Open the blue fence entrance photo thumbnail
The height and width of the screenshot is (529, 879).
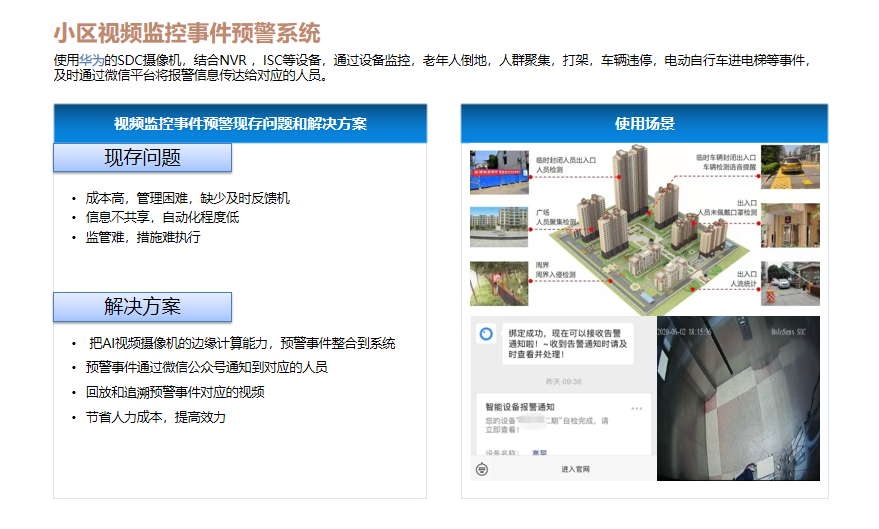click(499, 171)
